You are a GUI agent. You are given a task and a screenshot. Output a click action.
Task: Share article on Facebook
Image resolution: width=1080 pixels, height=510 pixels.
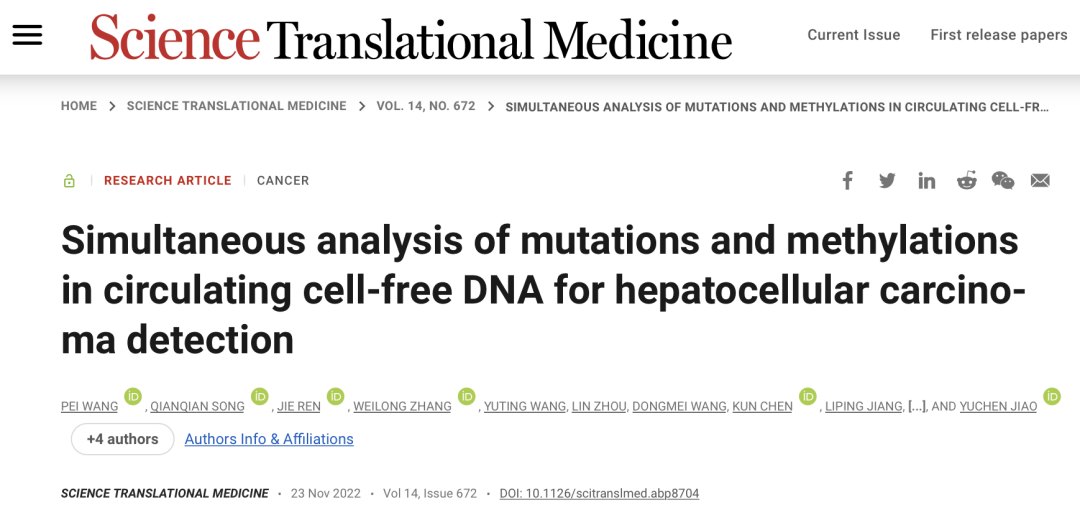(x=847, y=180)
